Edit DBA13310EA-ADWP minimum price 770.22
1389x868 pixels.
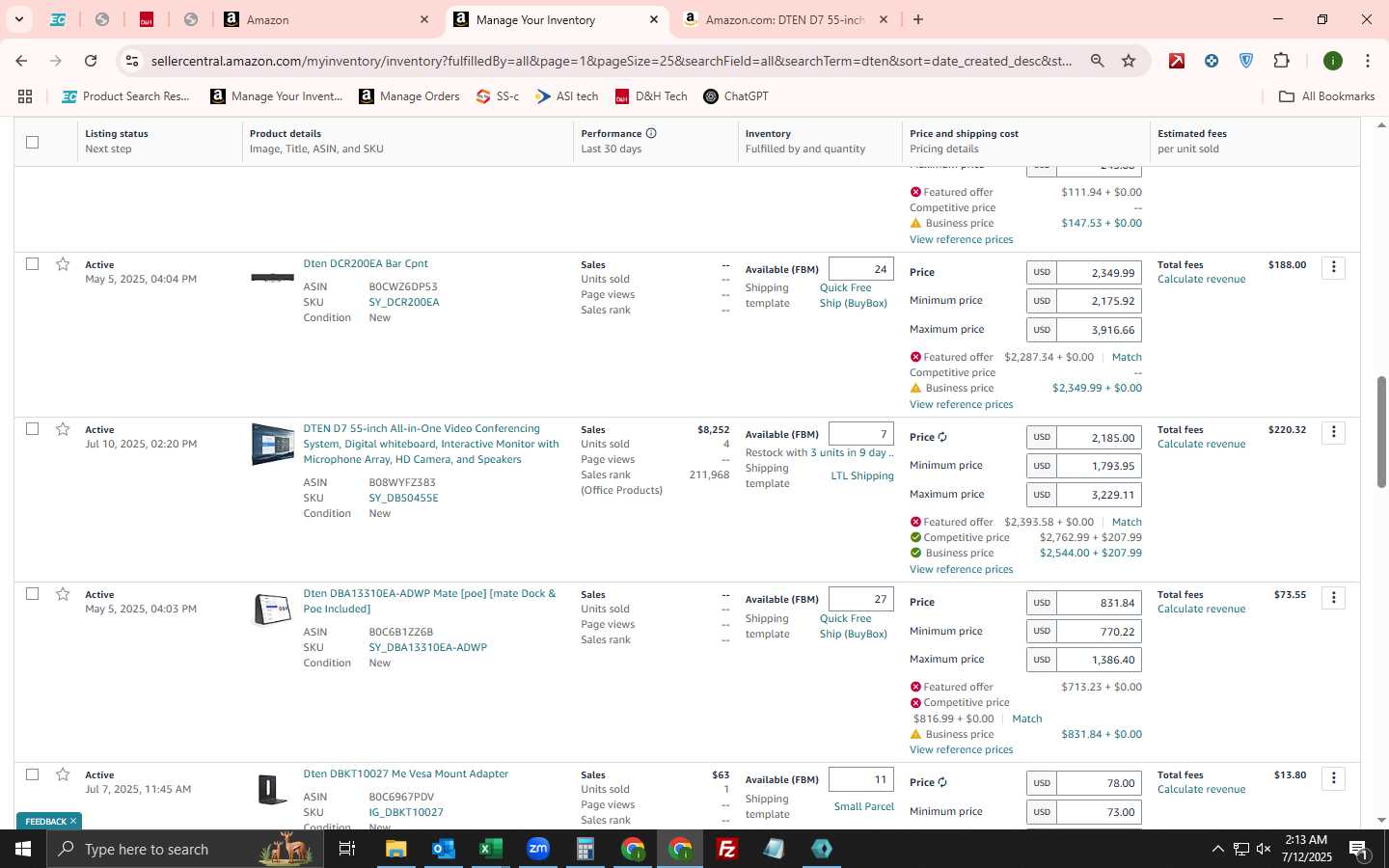coord(1100,632)
